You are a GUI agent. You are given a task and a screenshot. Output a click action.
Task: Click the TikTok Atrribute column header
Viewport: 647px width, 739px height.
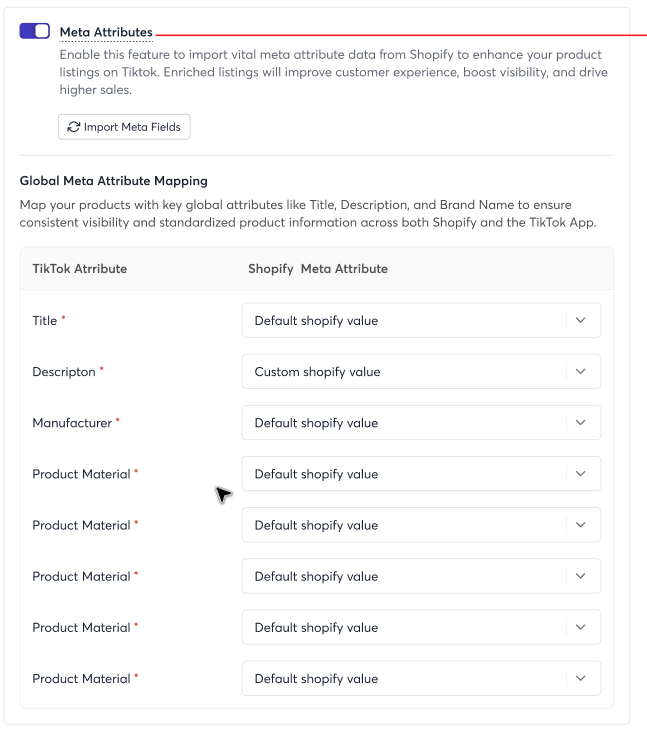point(80,269)
